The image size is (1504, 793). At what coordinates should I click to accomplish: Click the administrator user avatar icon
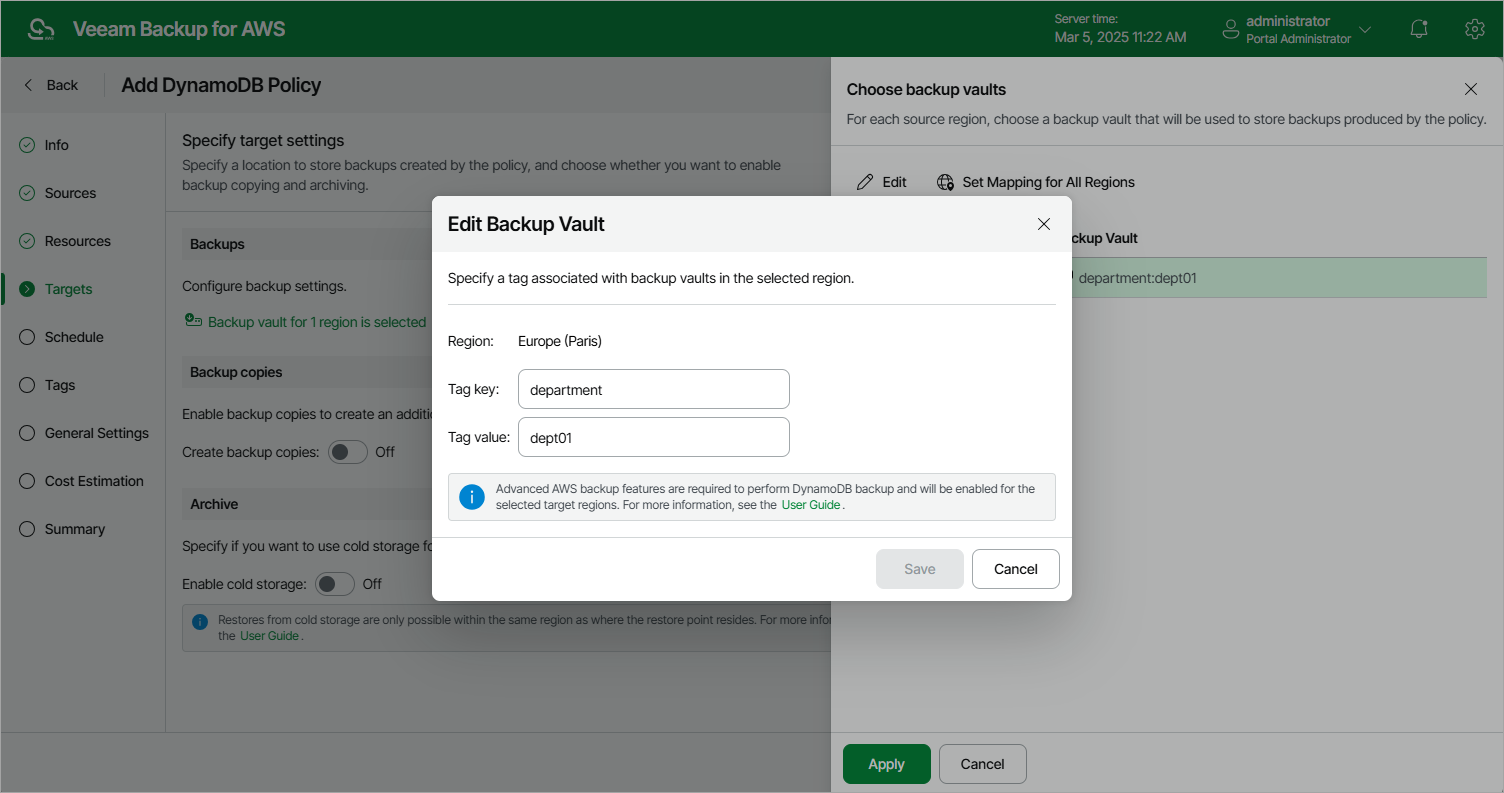click(1231, 30)
